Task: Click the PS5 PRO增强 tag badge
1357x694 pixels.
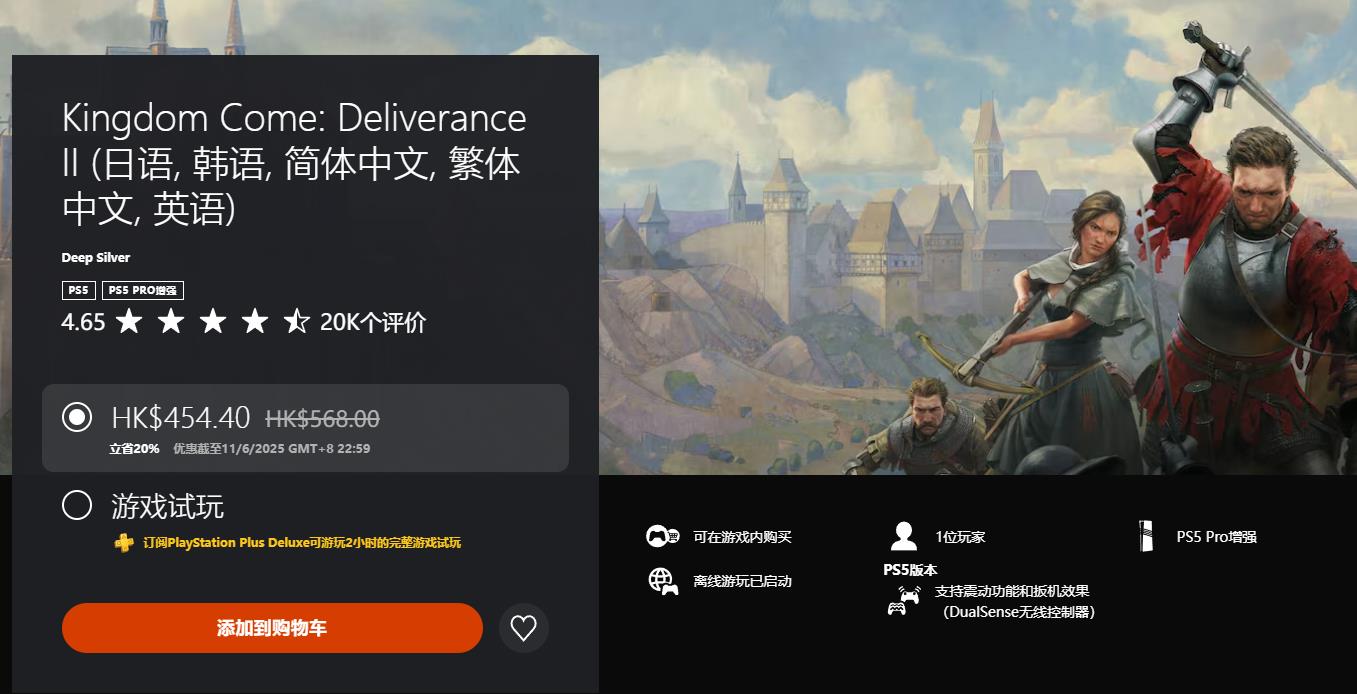Action: point(143,290)
